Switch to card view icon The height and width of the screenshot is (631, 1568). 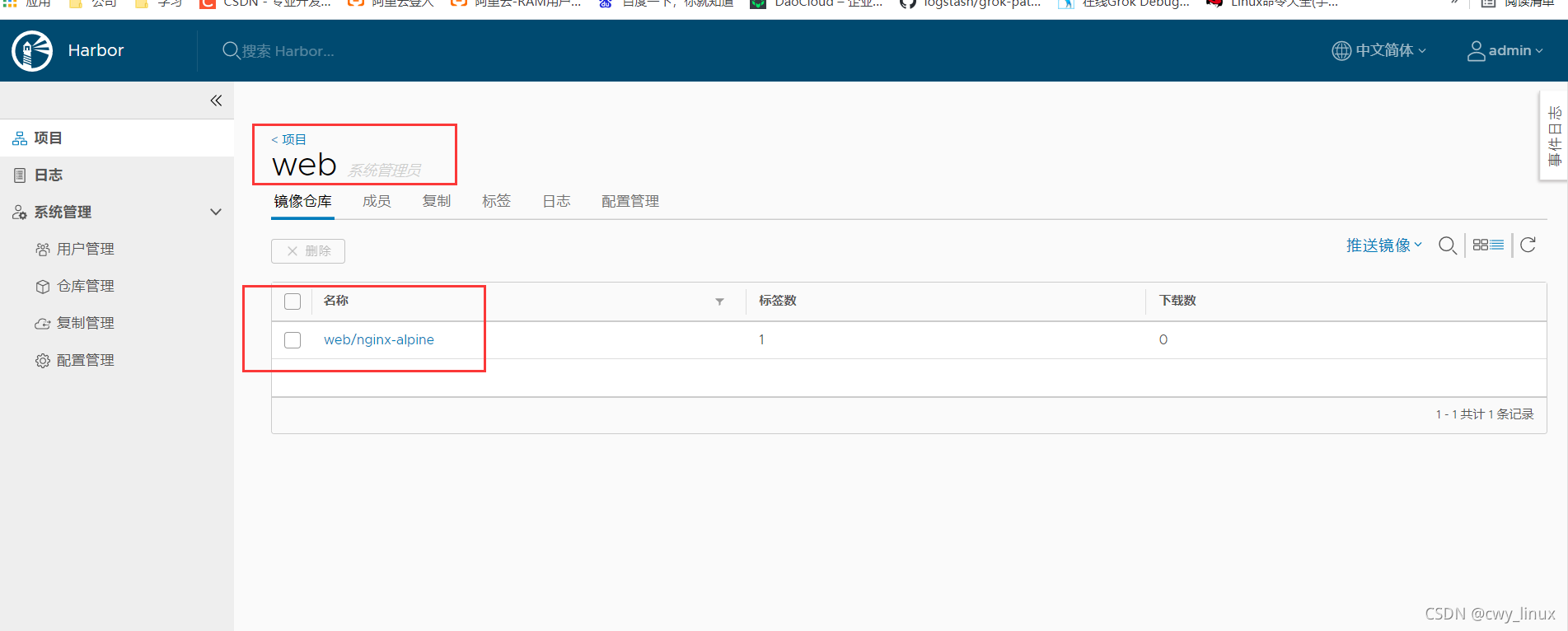1480,245
